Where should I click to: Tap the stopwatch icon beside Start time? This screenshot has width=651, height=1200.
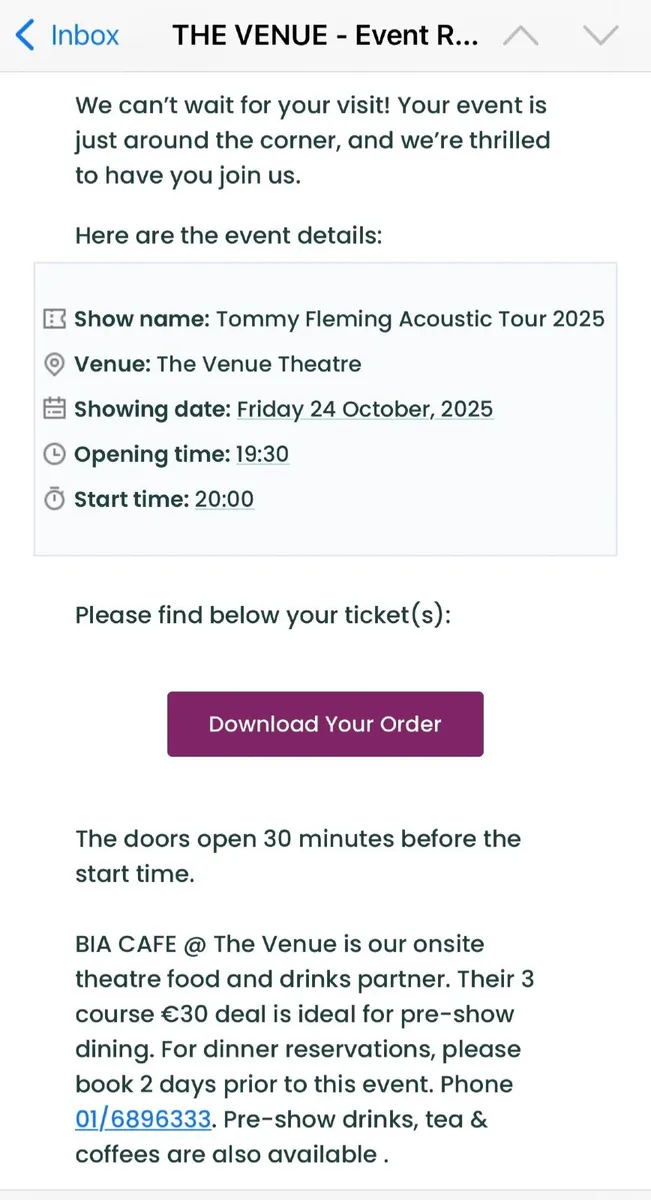coord(55,499)
